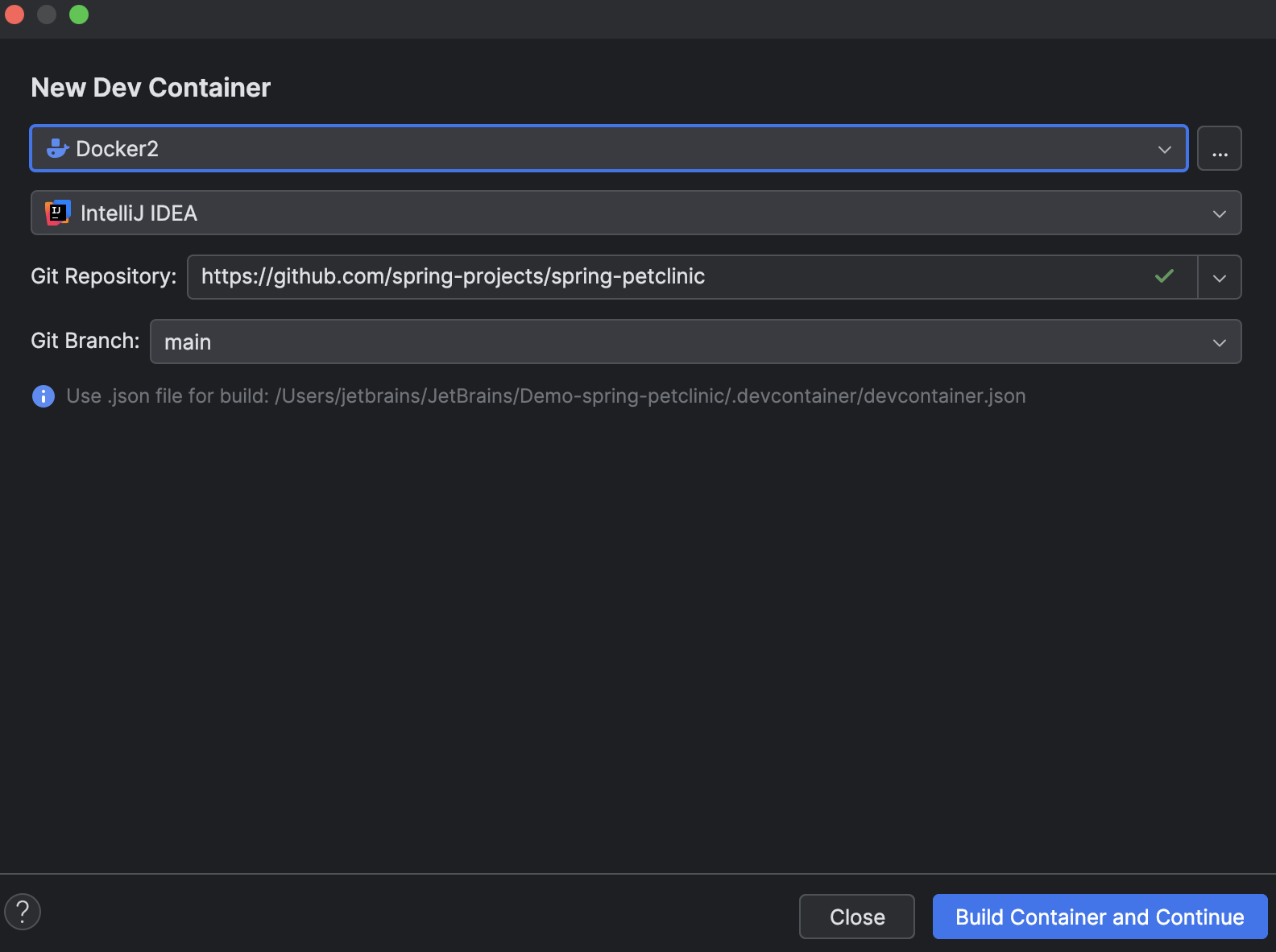
Task: Open the Git Repository history dropdown arrow
Action: 1219,278
